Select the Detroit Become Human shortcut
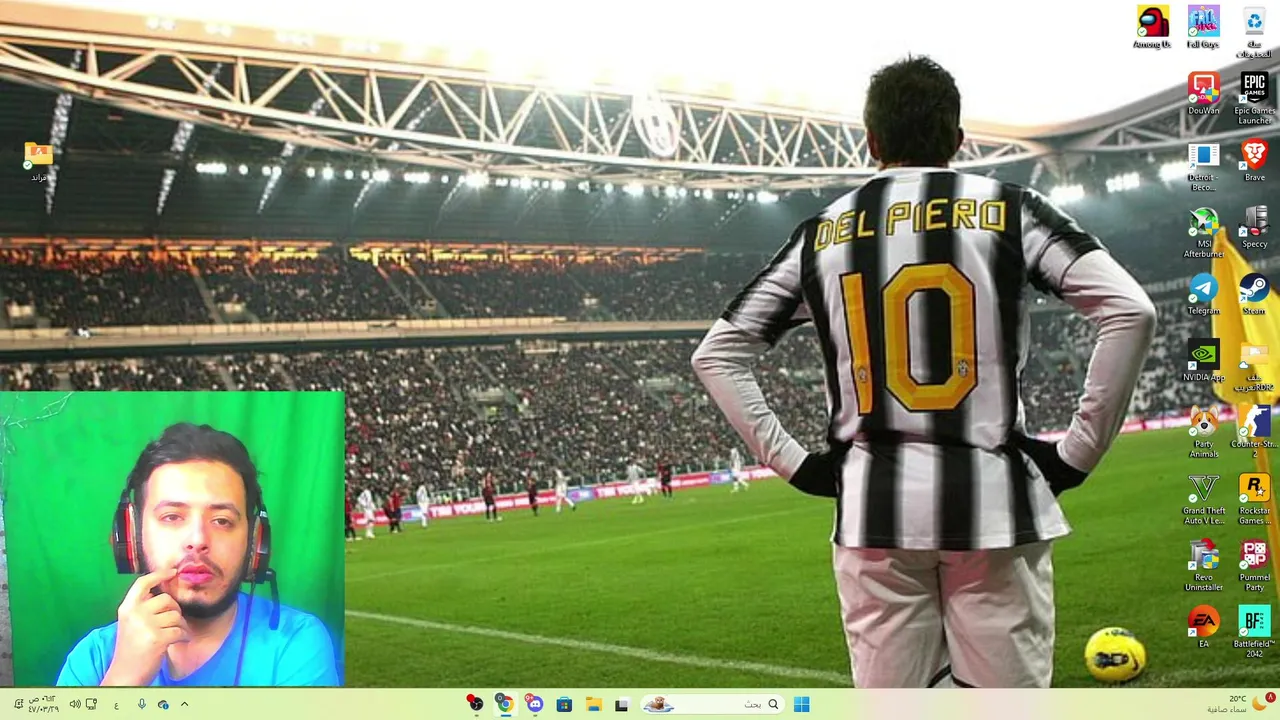Screen dimensions: 1280x720 [1203, 165]
